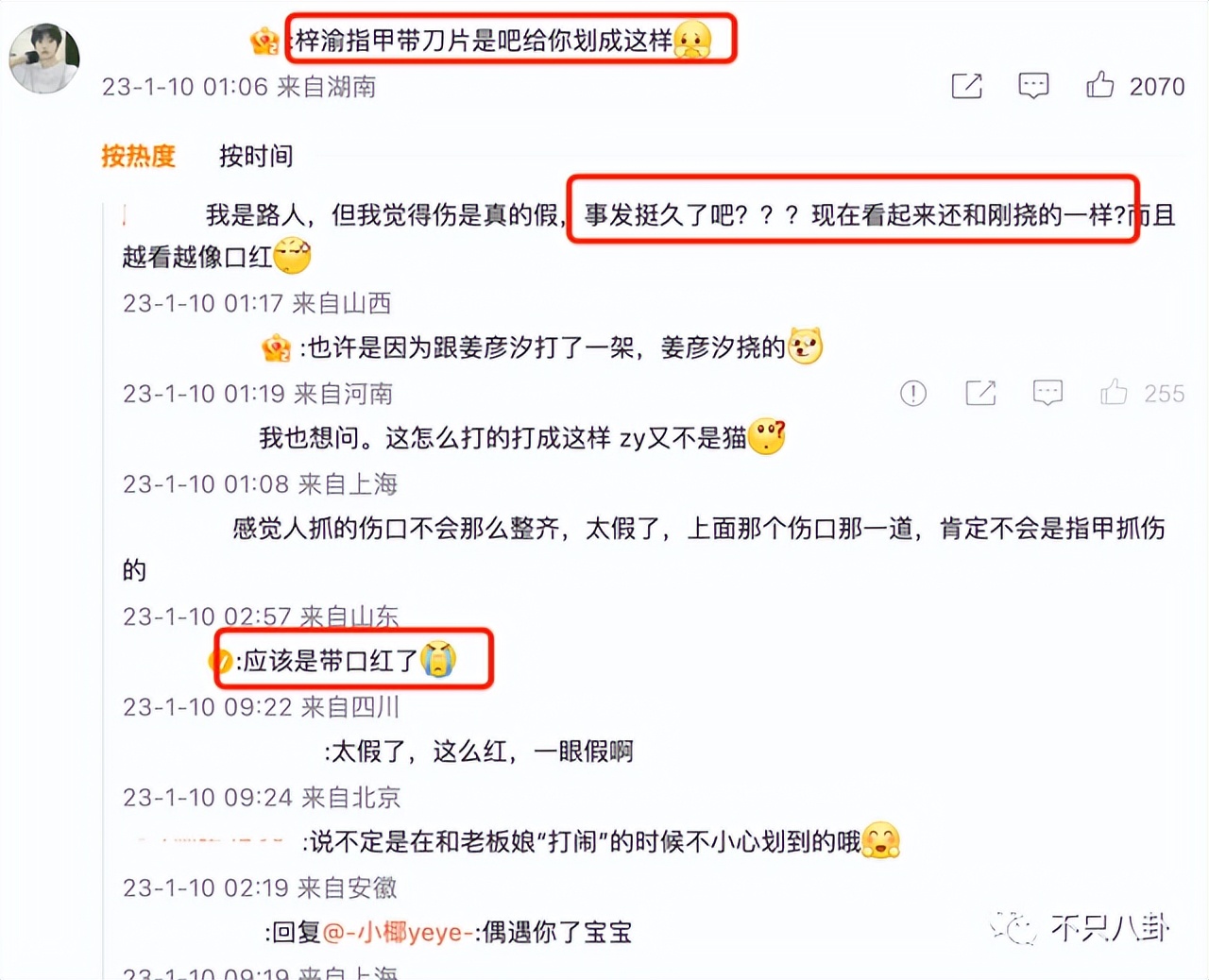Open the badge icon before 梓渝指甲带刀片 comment

[x=264, y=41]
